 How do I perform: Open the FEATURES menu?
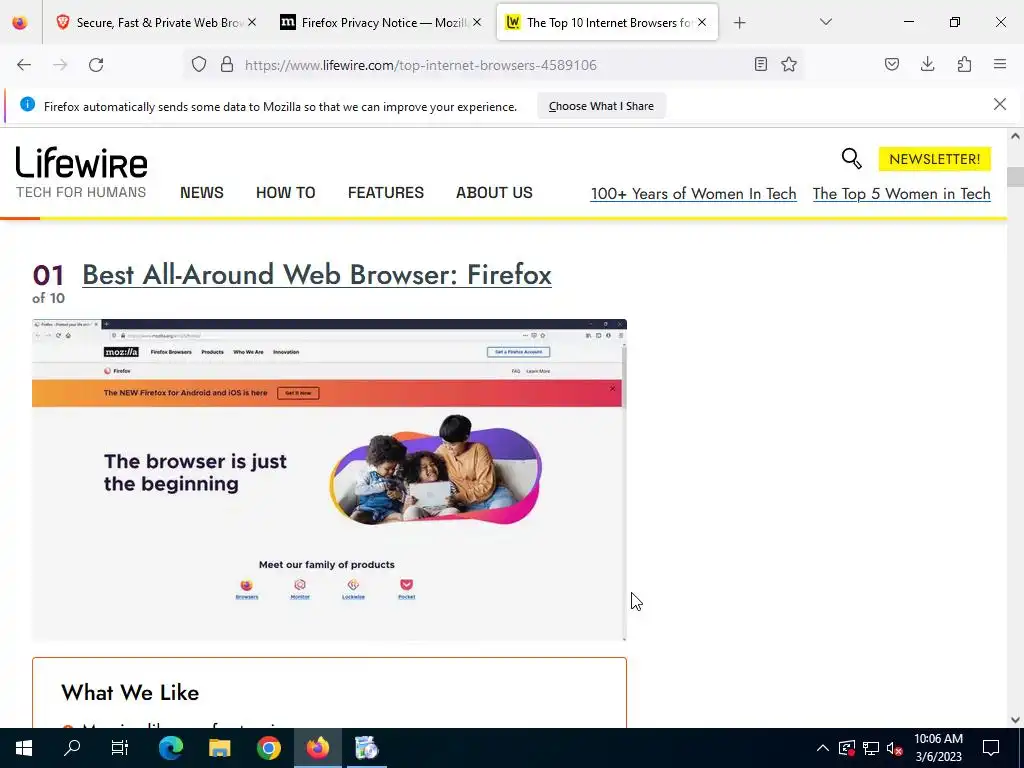coord(386,193)
